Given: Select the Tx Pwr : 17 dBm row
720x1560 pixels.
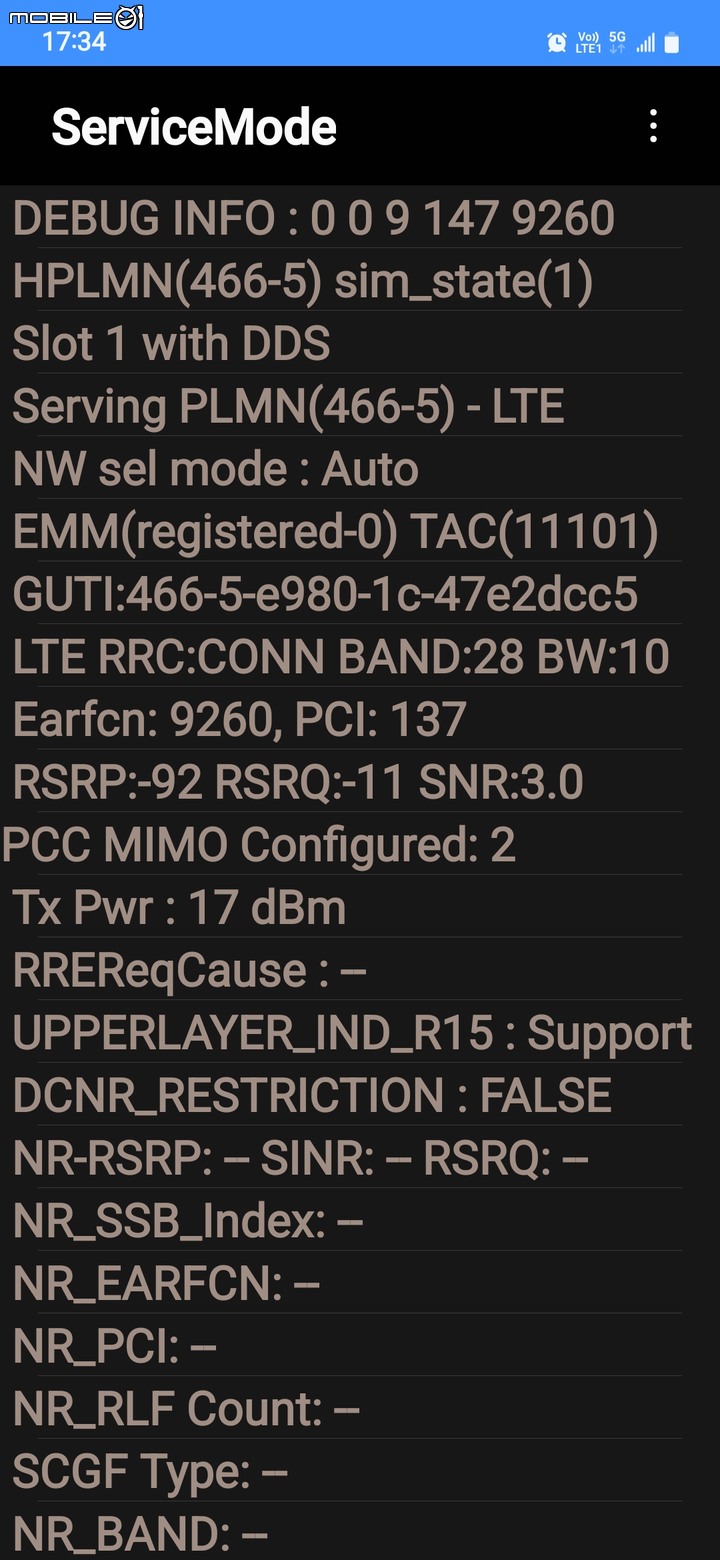Looking at the screenshot, I should [x=347, y=907].
